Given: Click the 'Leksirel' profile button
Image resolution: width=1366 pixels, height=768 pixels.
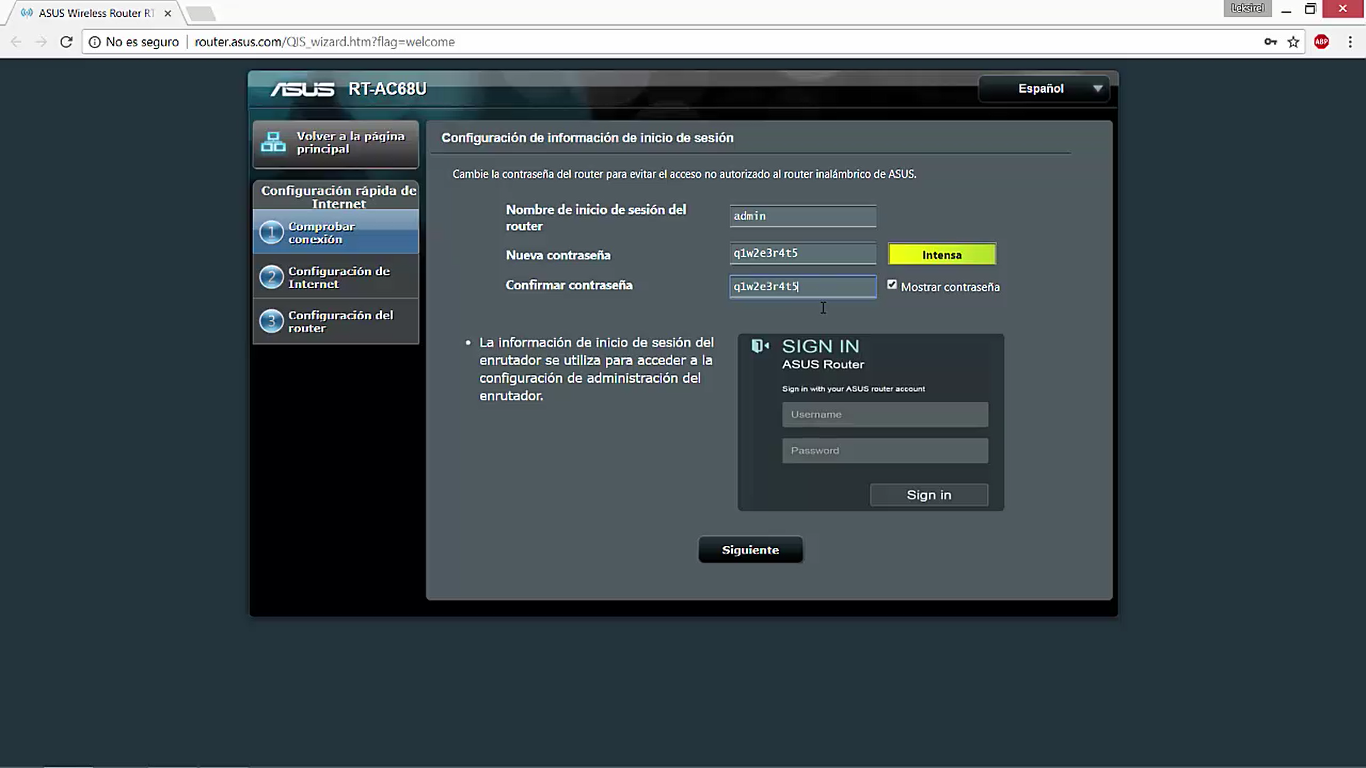Looking at the screenshot, I should point(1248,8).
